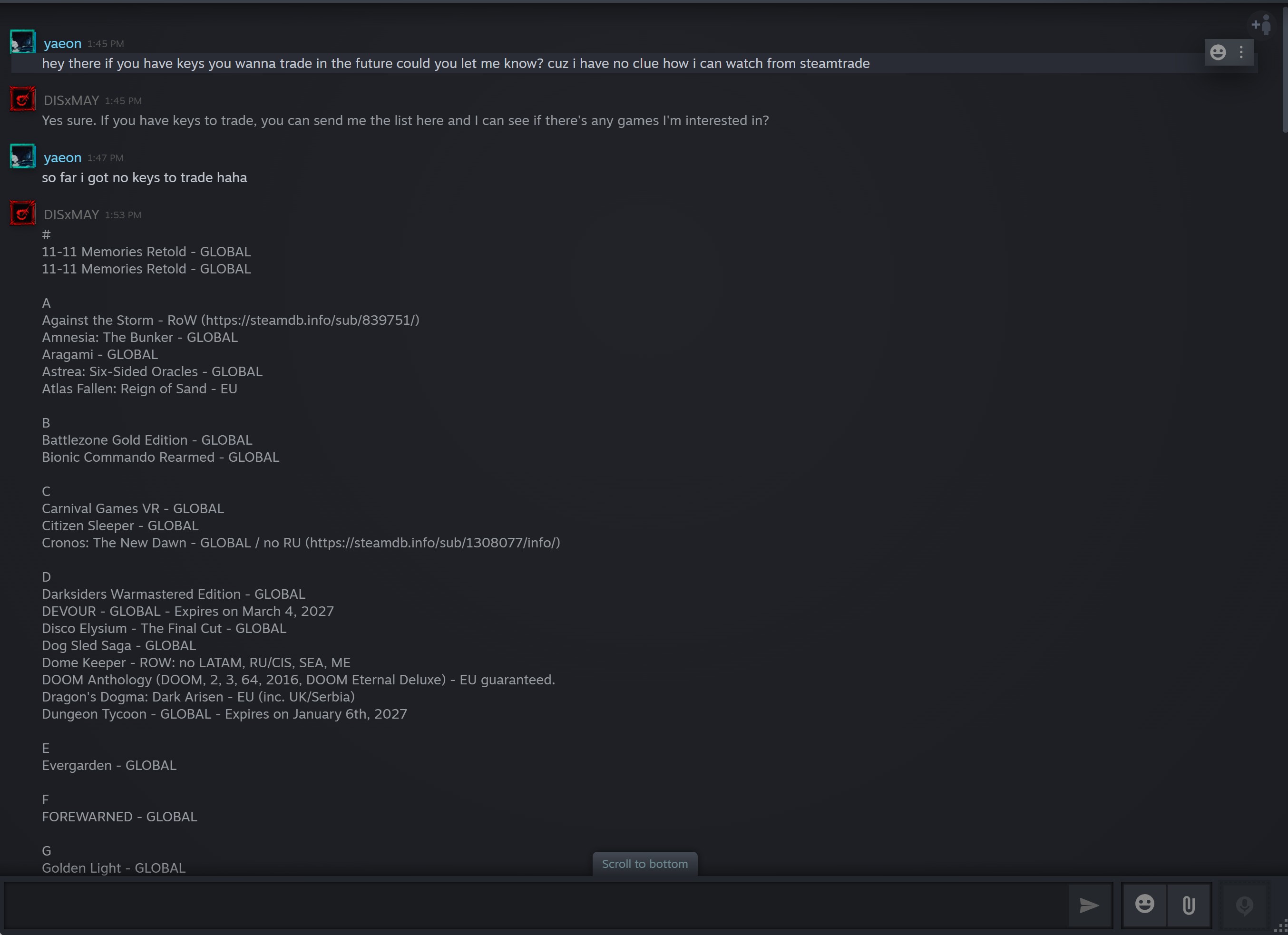The image size is (1288, 935).
Task: Click inside the chat message input field
Action: pos(534,905)
